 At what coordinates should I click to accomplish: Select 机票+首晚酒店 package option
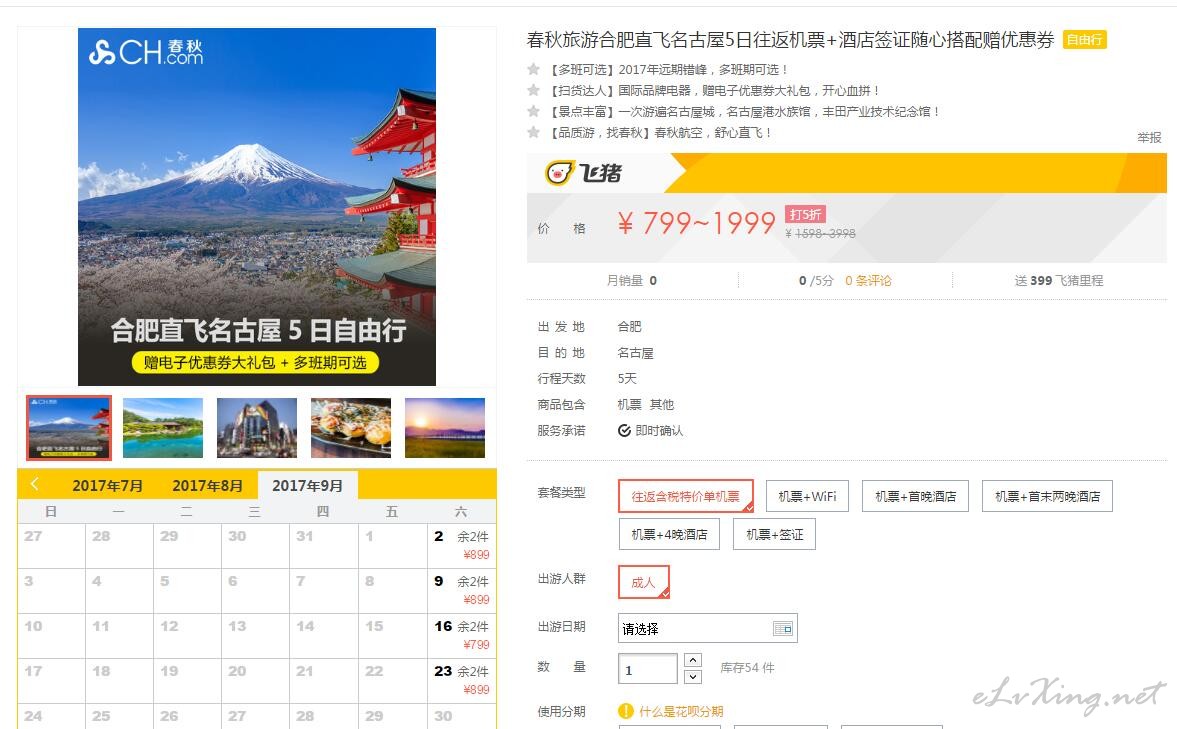tap(915, 496)
